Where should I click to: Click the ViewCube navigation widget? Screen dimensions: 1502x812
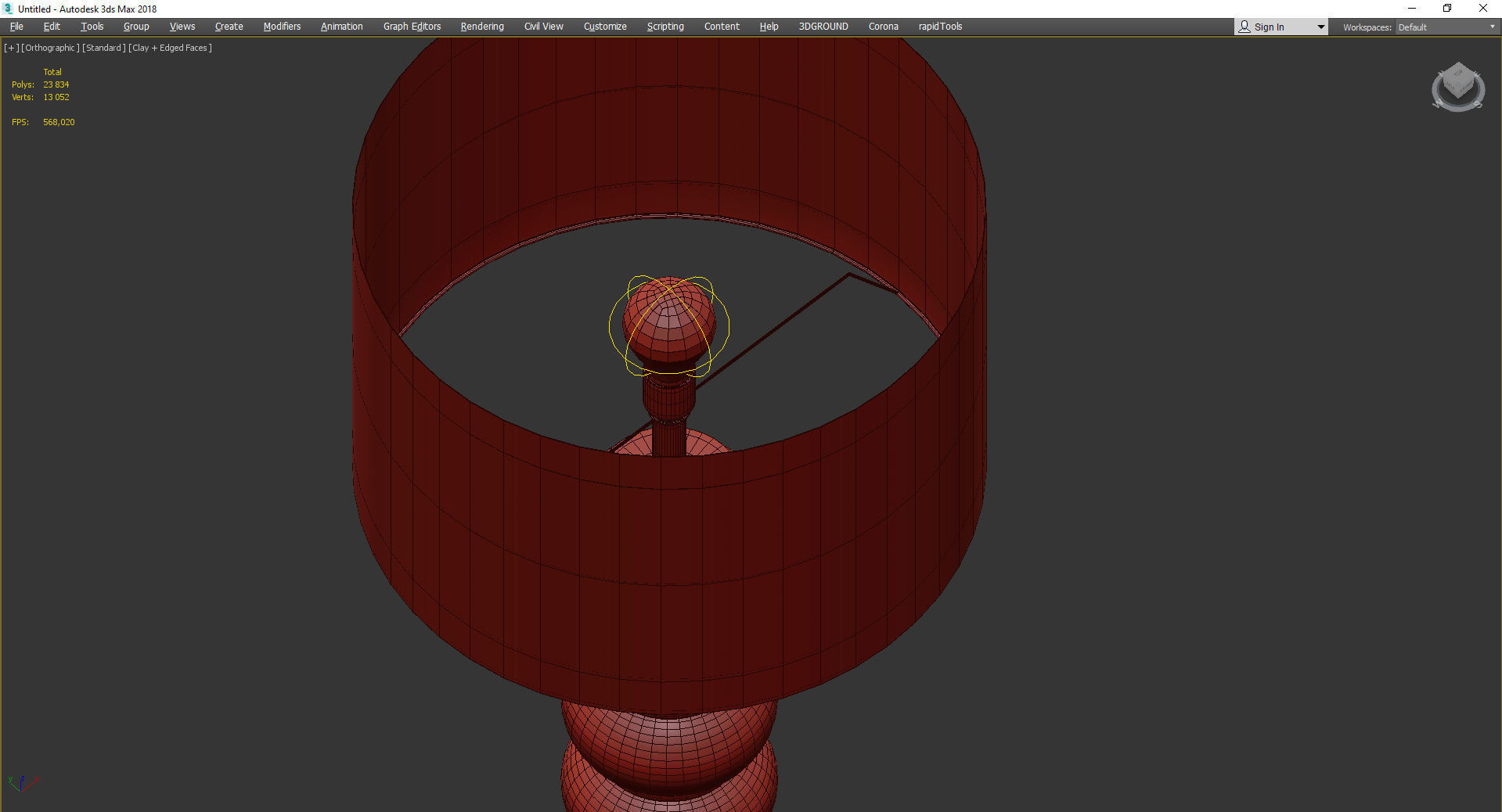tap(1458, 86)
